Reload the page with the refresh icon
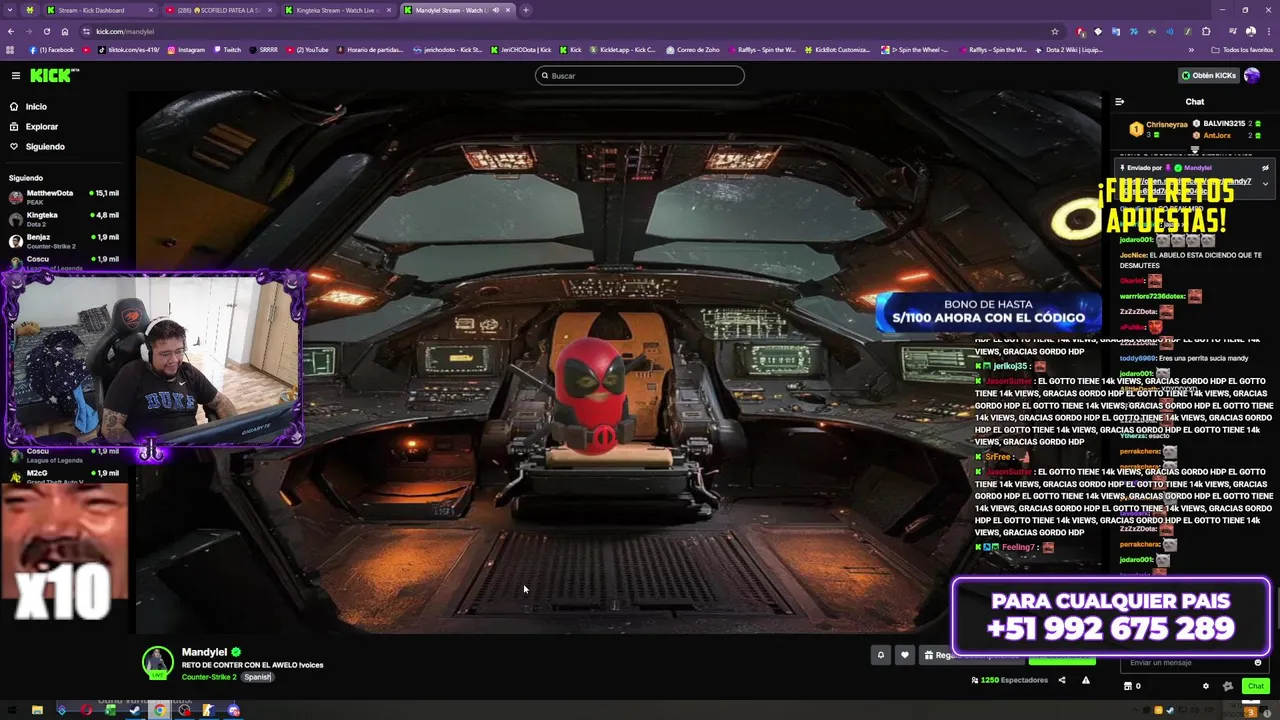The height and width of the screenshot is (720, 1280). coord(48,31)
